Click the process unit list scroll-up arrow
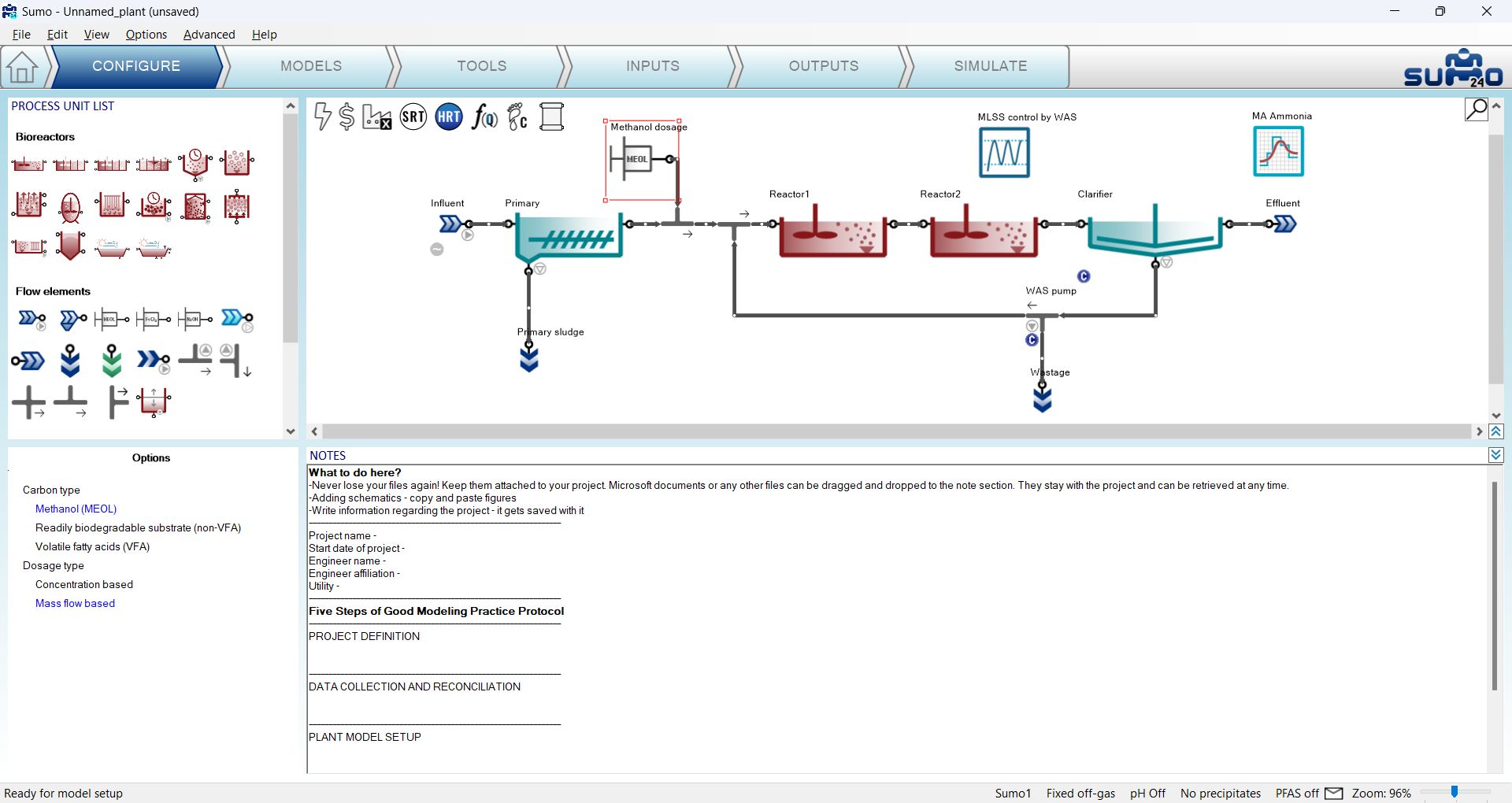The image size is (1512, 803). tap(291, 105)
